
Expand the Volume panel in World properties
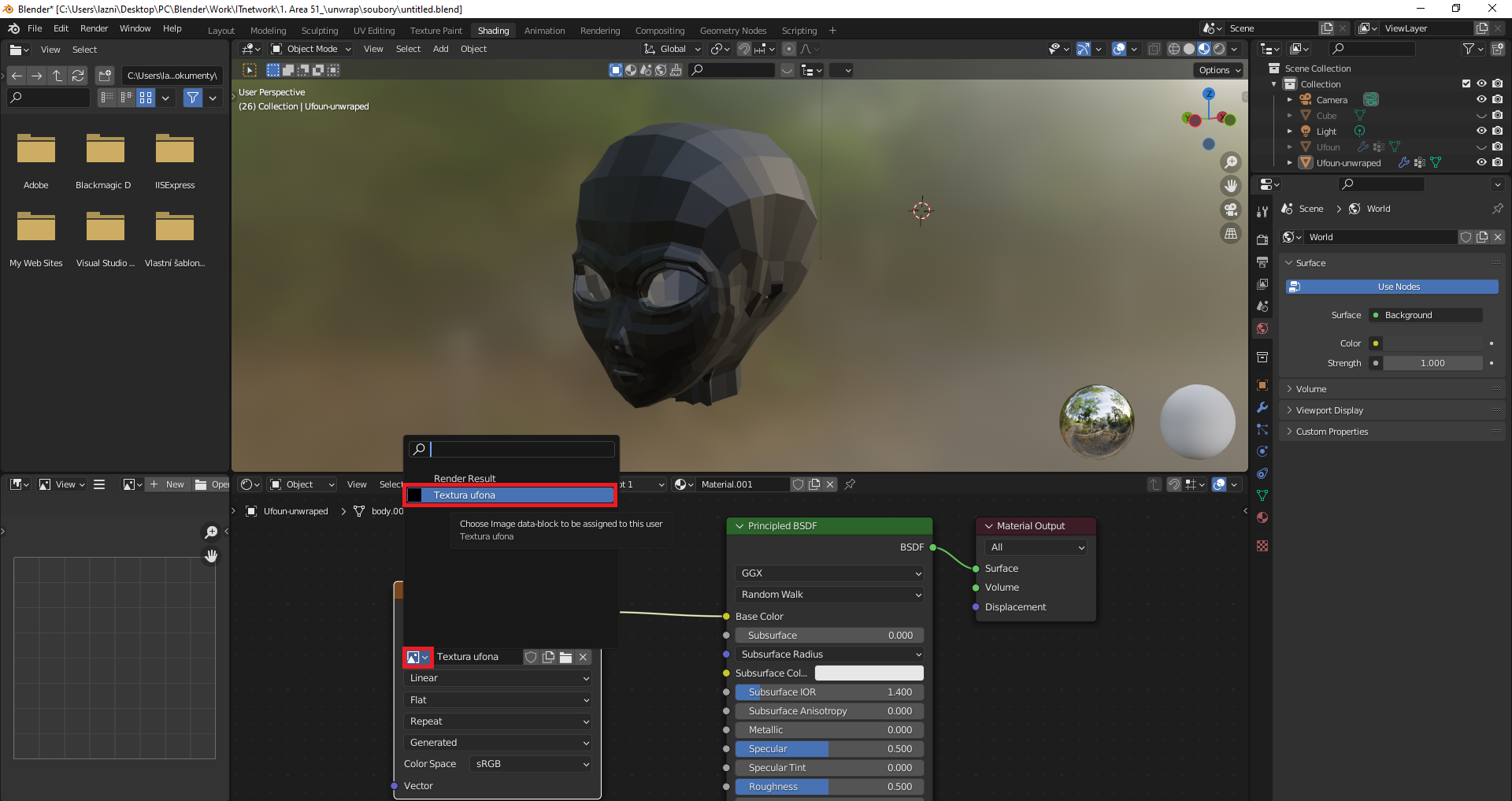pyautogui.click(x=1311, y=389)
